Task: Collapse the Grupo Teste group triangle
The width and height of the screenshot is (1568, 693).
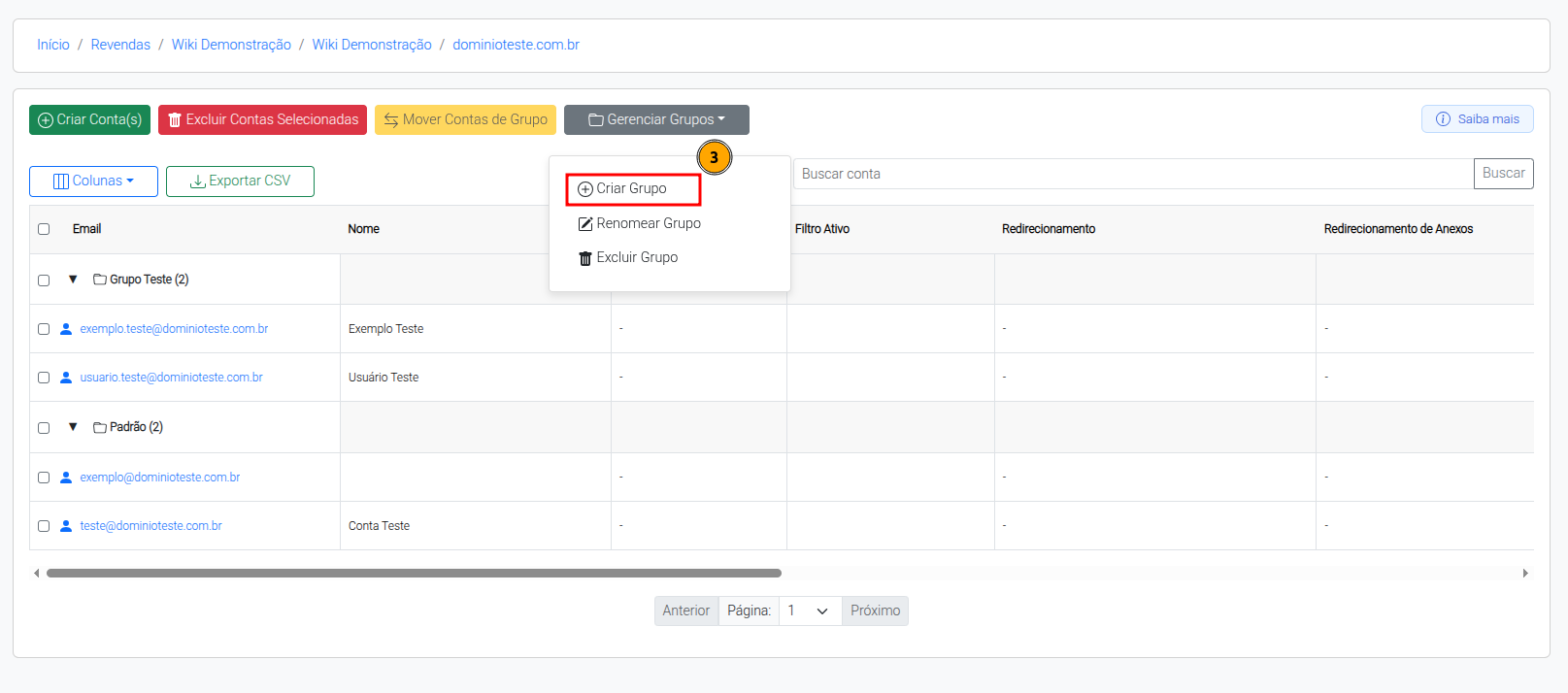Action: coord(73,280)
